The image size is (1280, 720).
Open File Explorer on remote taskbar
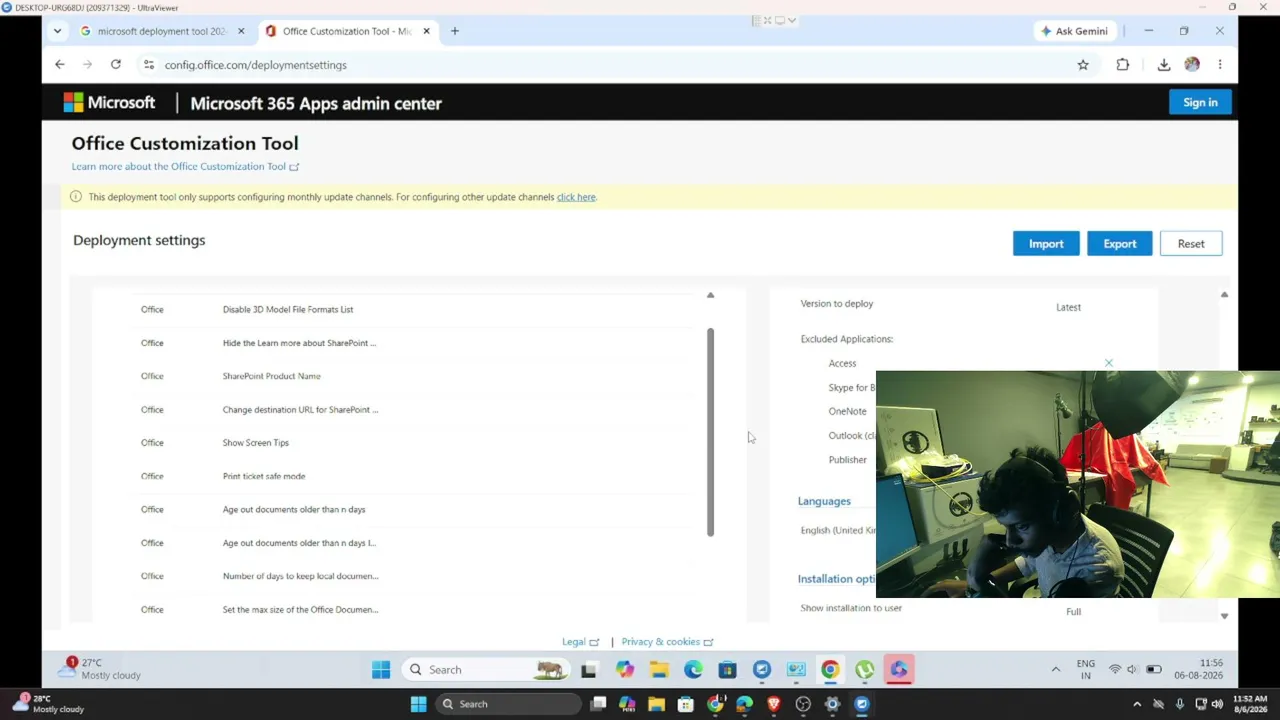coord(659,670)
